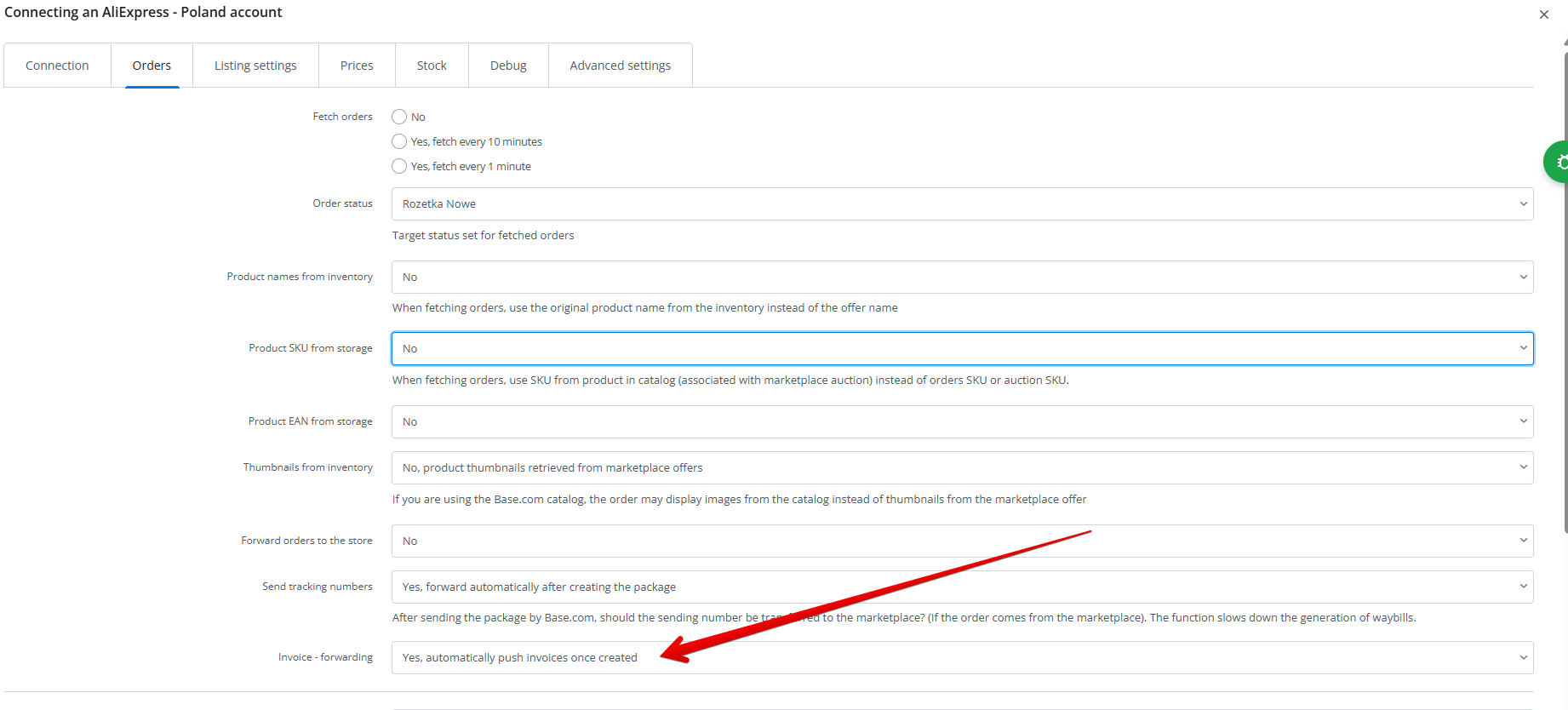Expand Product names from inventory dropdown
Image resolution: width=1568 pixels, height=710 pixels.
coord(962,278)
